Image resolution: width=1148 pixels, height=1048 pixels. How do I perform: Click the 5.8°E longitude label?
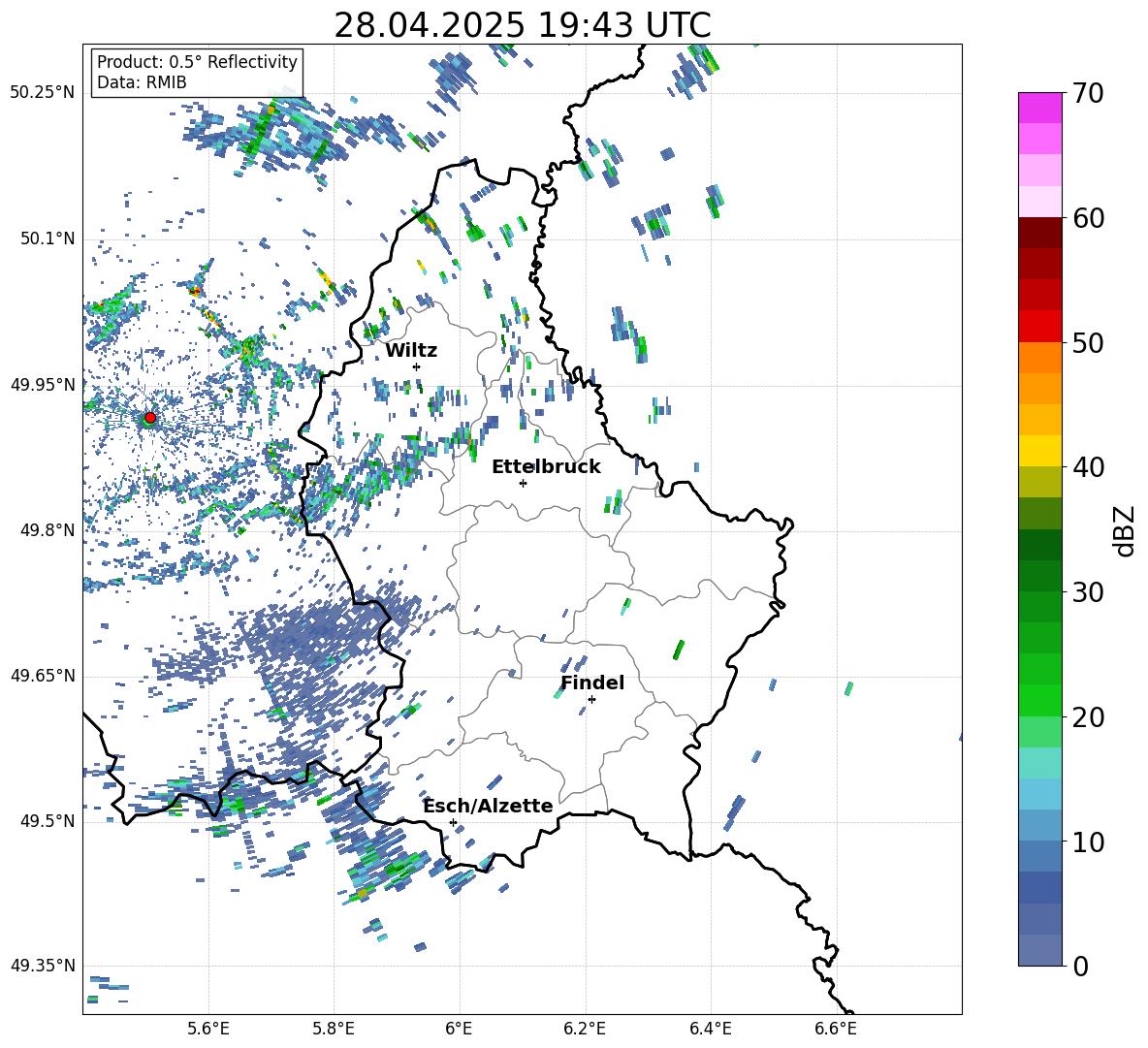(334, 1029)
